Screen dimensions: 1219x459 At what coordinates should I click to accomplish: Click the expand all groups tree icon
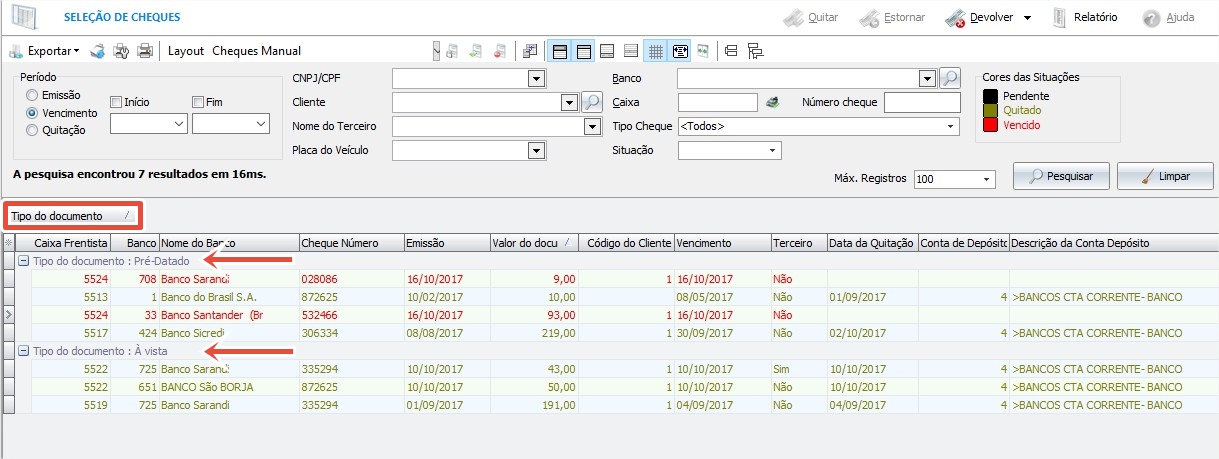coord(755,50)
